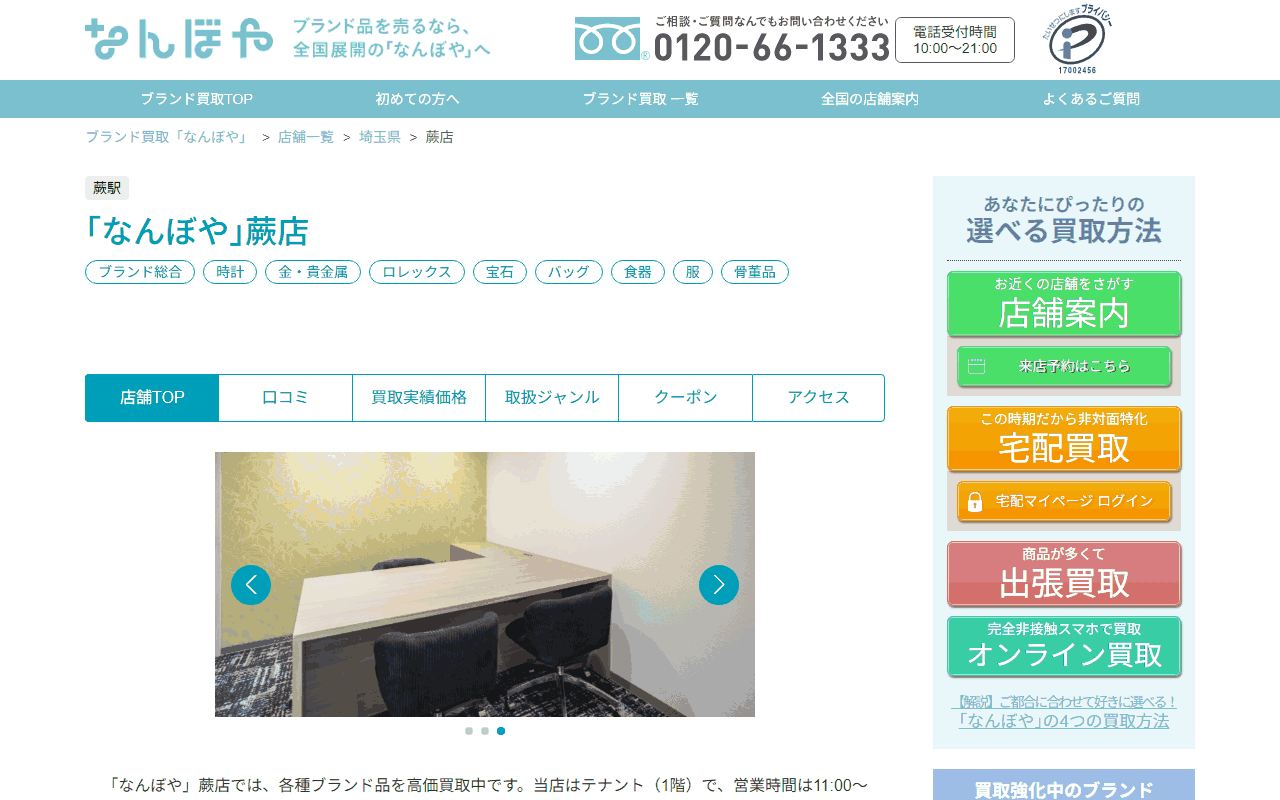The height and width of the screenshot is (800, 1280).
Task: Follow the 店舗一覧 breadcrumb link
Action: click(x=306, y=137)
